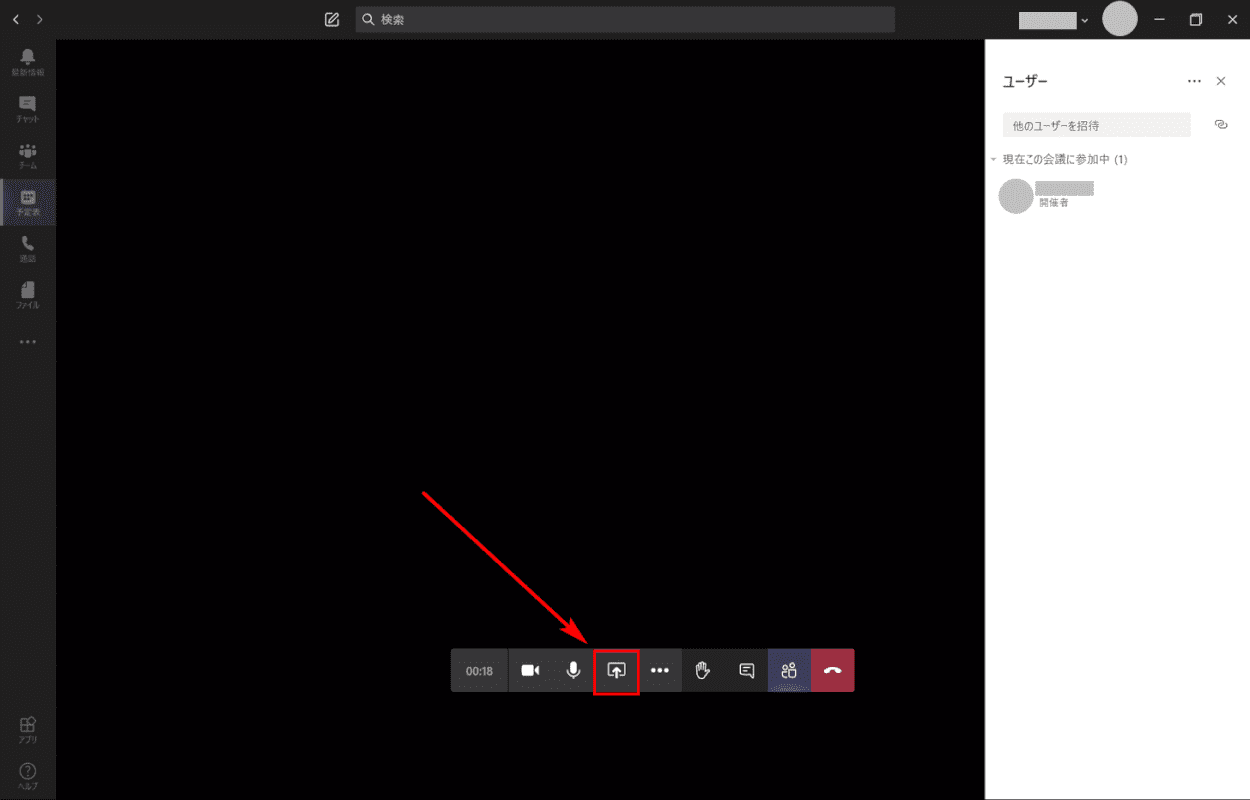The width and height of the screenshot is (1250, 800).
Task: Toggle the camera in the meeting toolbar
Action: click(530, 671)
